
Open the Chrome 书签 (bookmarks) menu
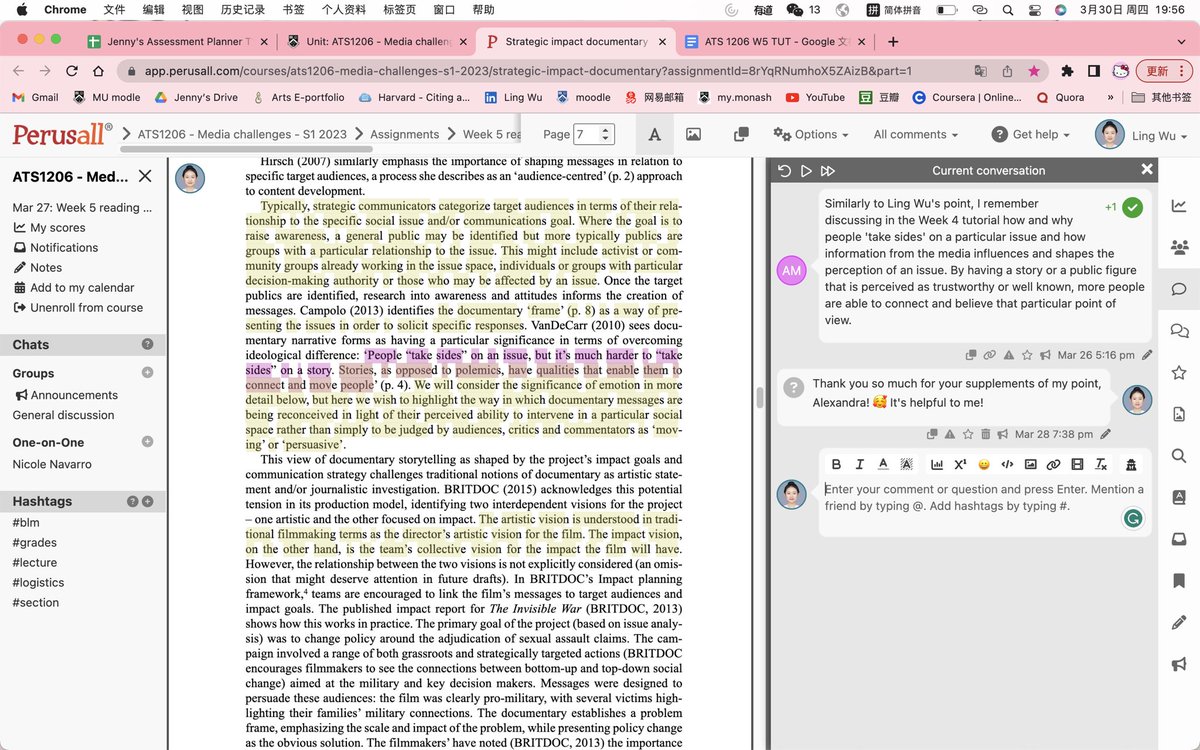coord(293,10)
